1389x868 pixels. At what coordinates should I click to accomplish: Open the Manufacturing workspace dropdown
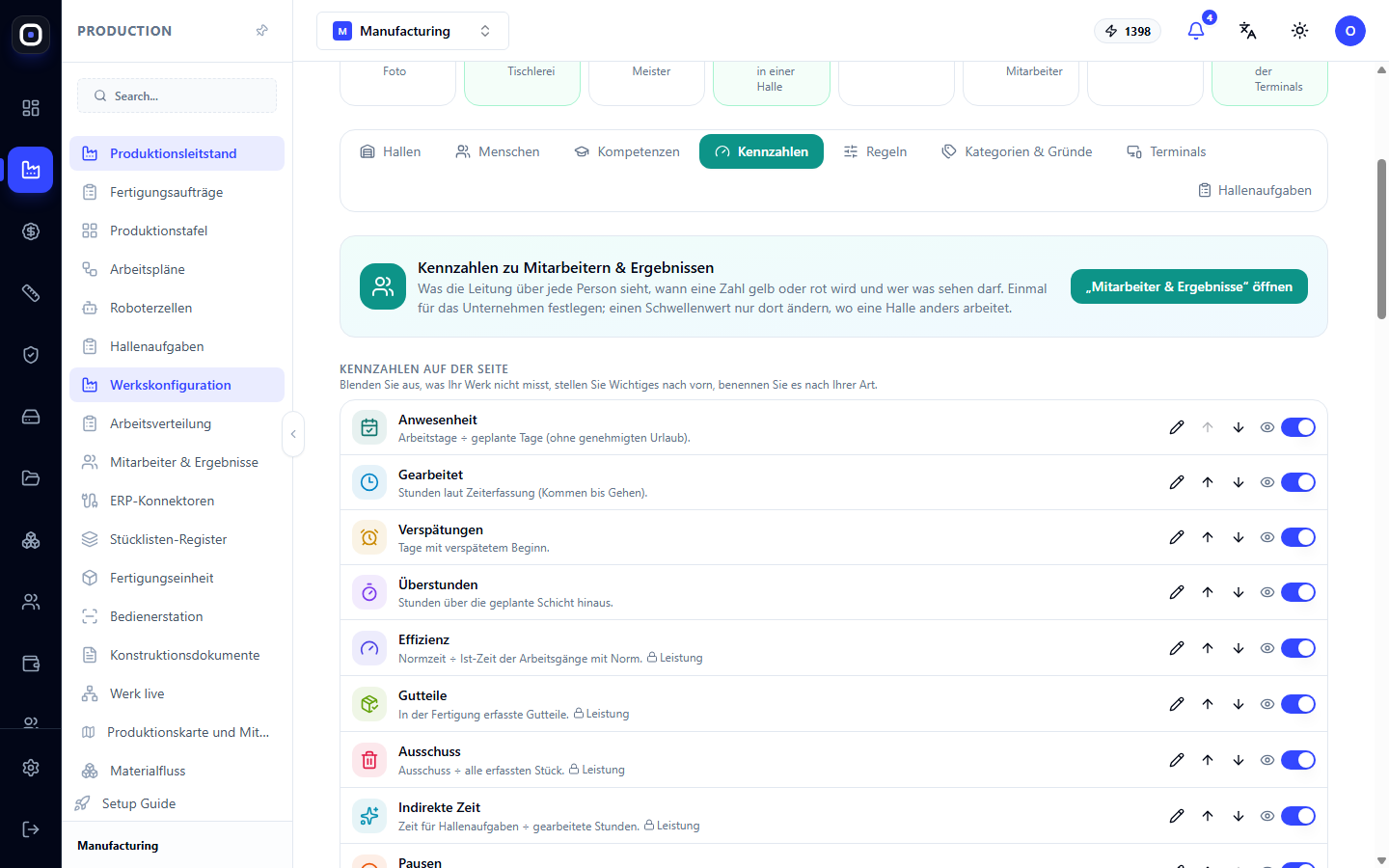pyautogui.click(x=413, y=31)
